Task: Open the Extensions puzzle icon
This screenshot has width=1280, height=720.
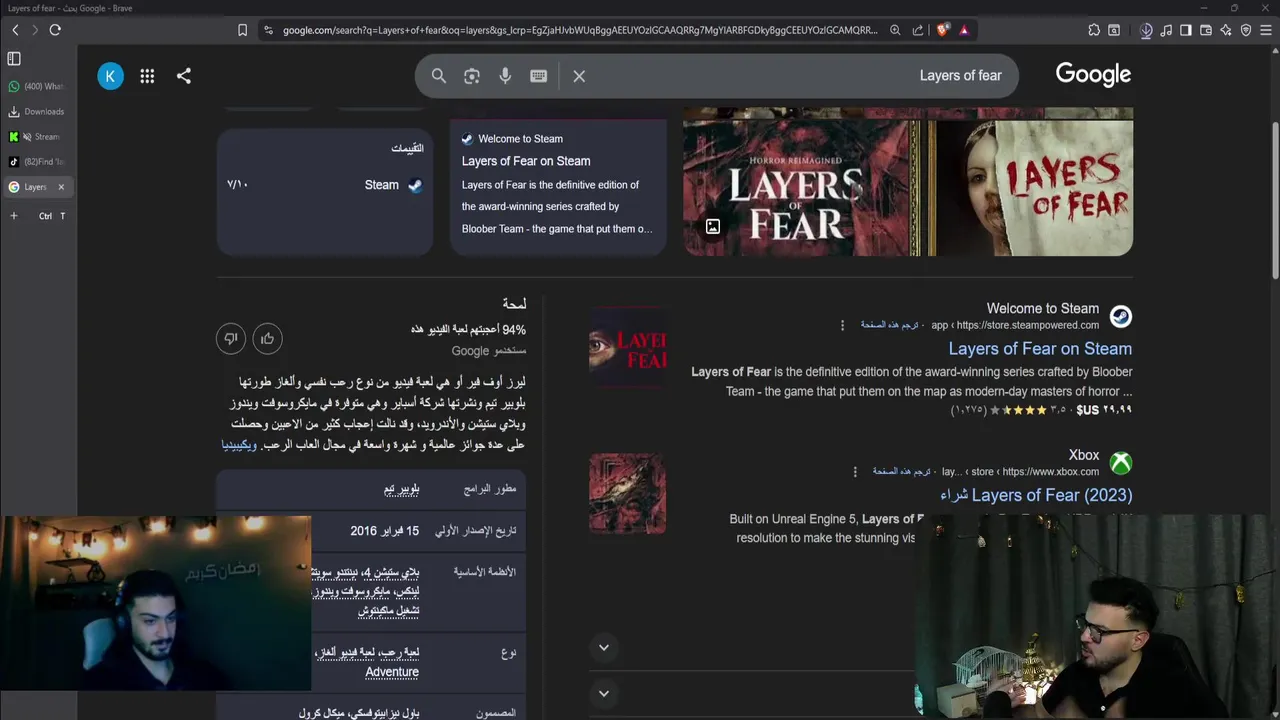Action: click(x=1094, y=30)
